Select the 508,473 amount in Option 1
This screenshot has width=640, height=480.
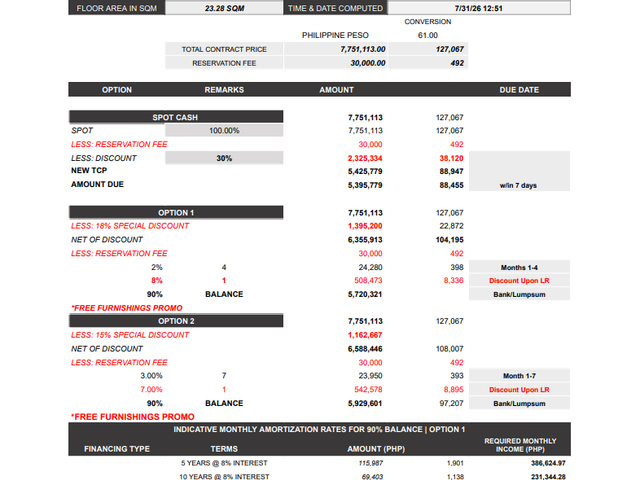pos(368,280)
